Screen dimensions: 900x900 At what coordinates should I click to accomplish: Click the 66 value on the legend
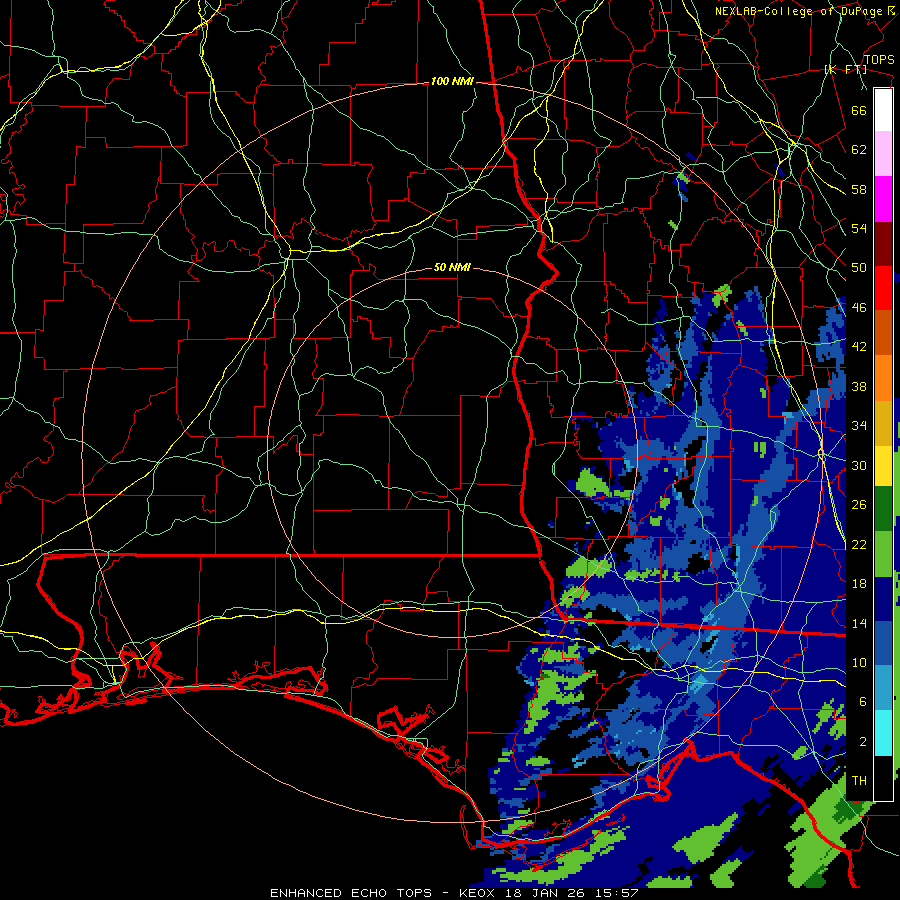(859, 110)
